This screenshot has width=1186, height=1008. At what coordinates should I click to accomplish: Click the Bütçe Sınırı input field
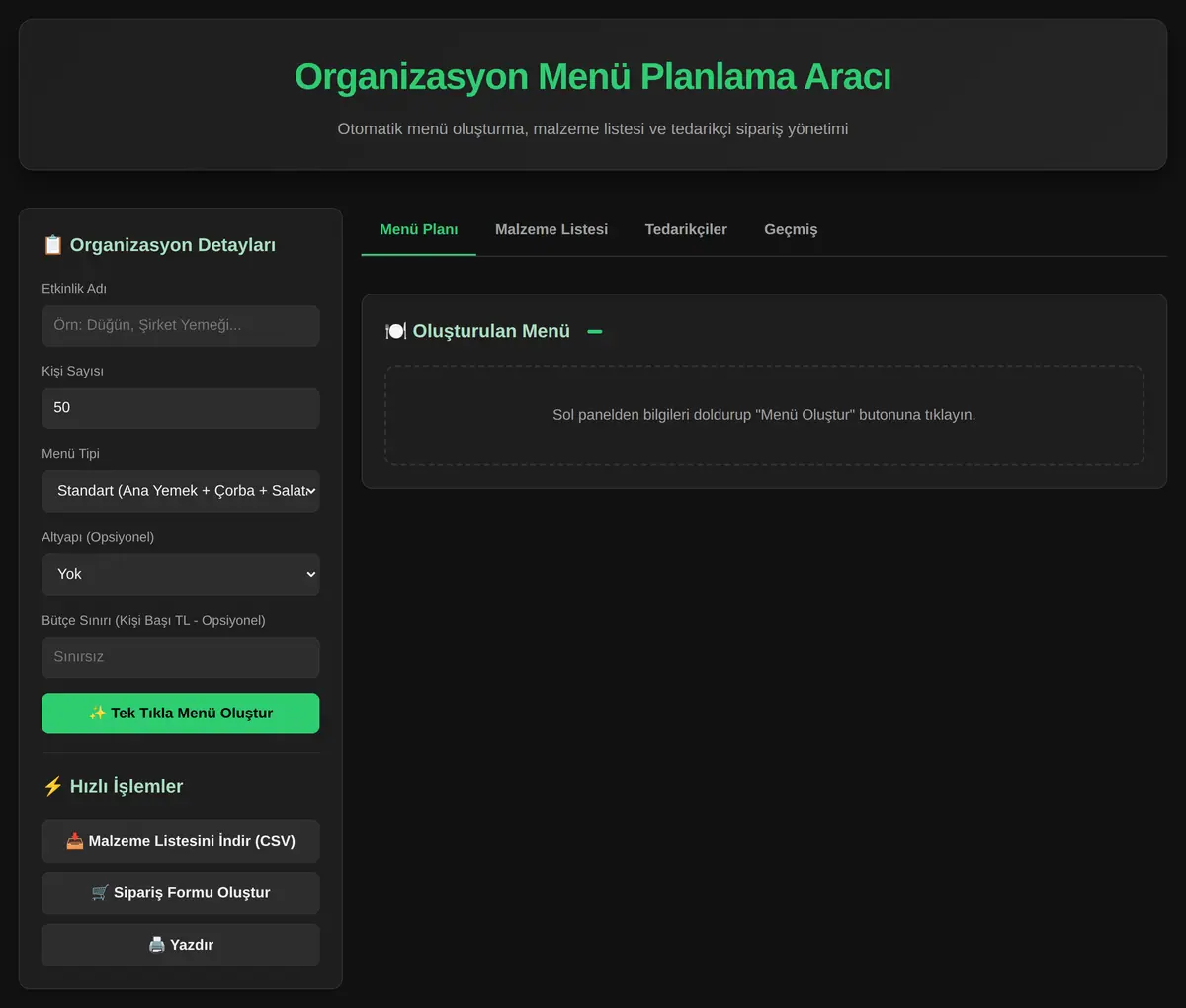(180, 657)
